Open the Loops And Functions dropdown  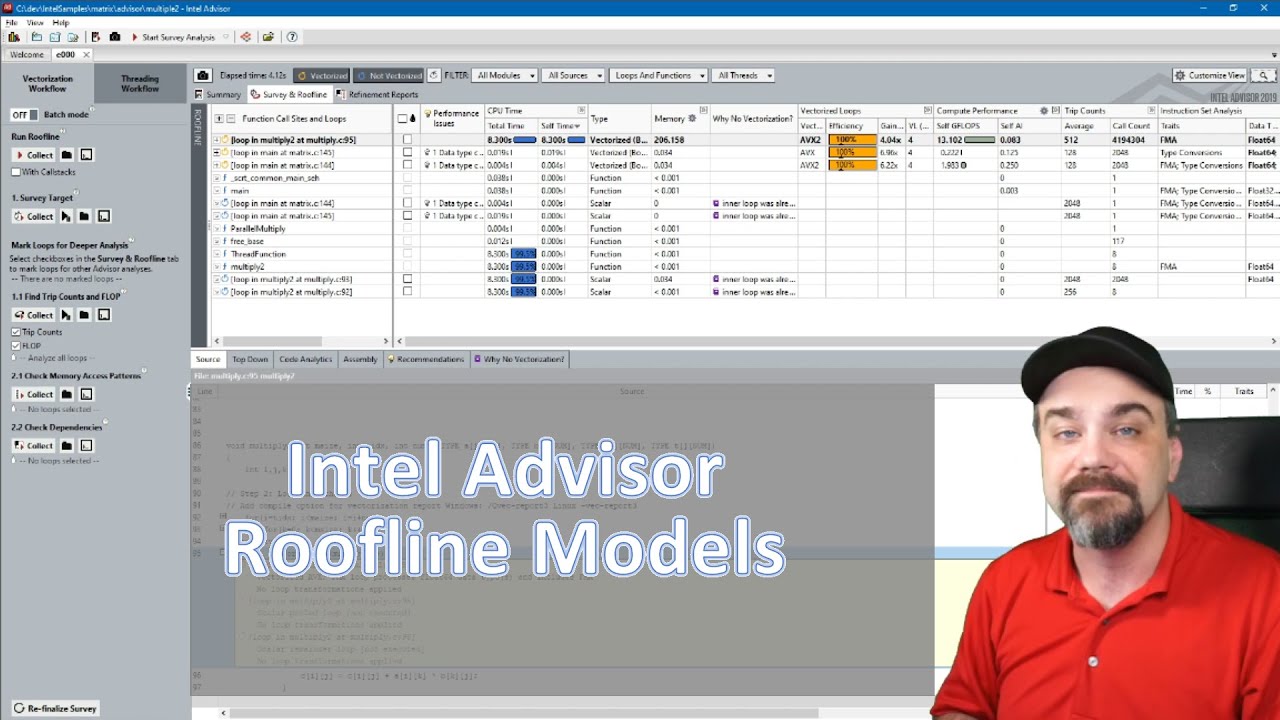(659, 75)
